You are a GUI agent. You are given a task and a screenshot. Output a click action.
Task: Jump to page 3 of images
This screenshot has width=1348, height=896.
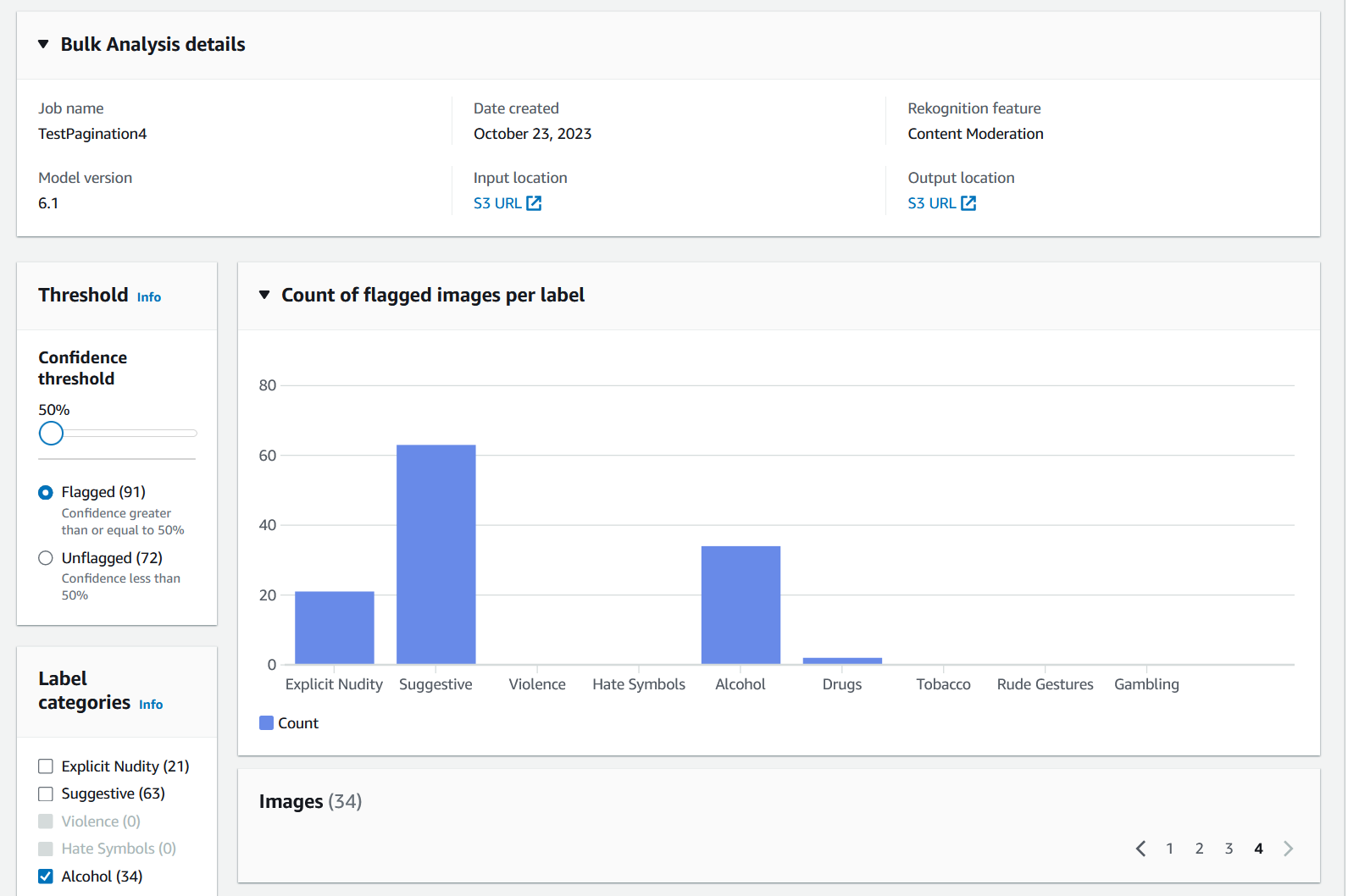(1229, 849)
